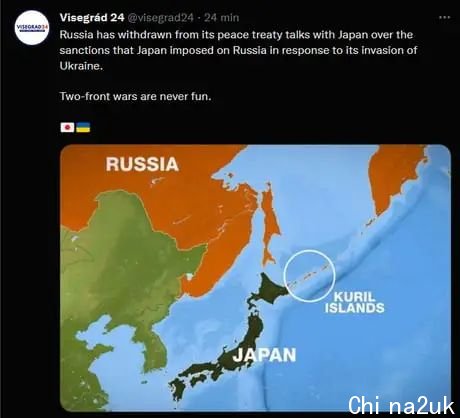Open the Kuril Islands map image
Viewport: 460px width, 418px height.
click(255, 278)
